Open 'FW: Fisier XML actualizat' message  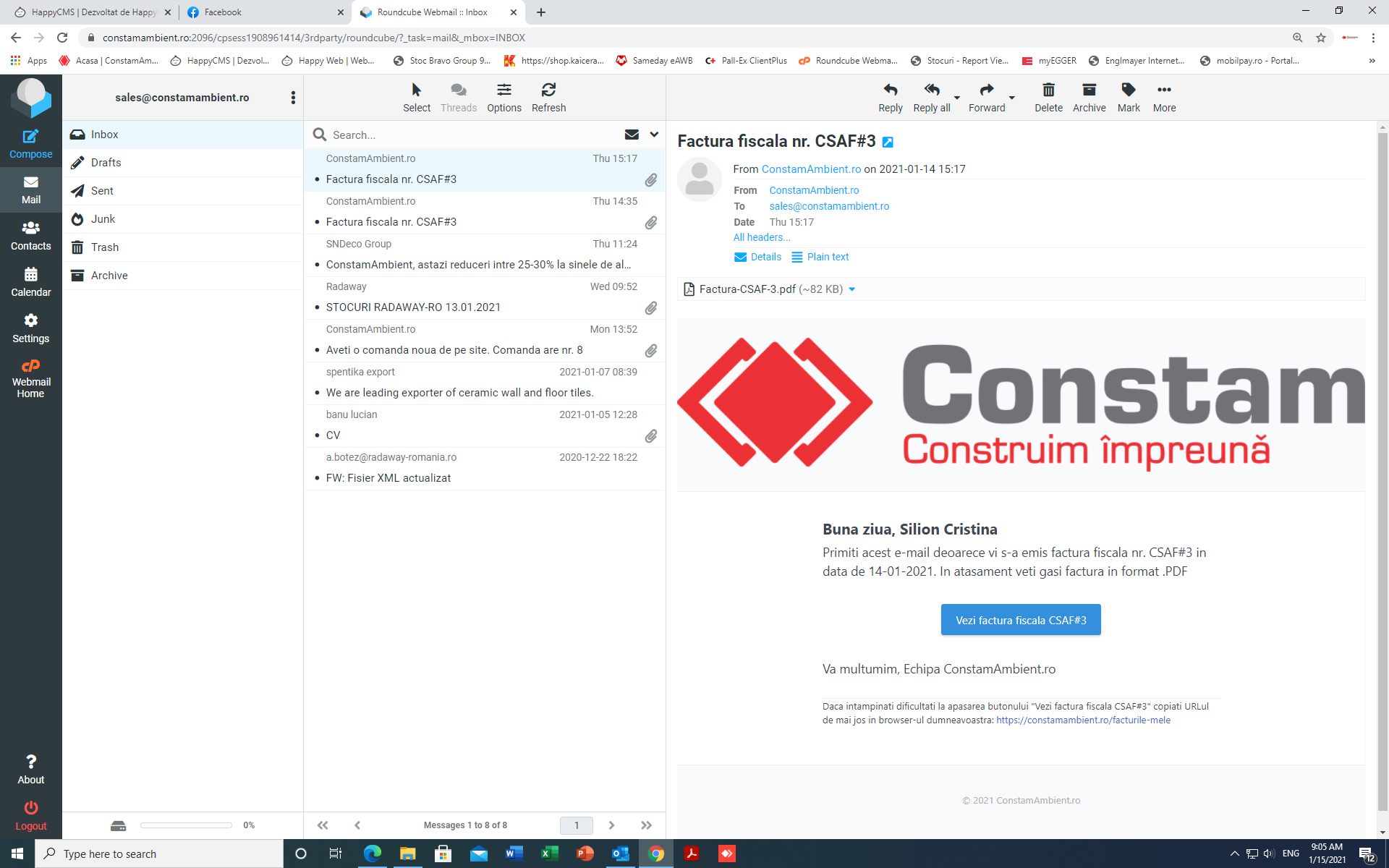tap(484, 468)
